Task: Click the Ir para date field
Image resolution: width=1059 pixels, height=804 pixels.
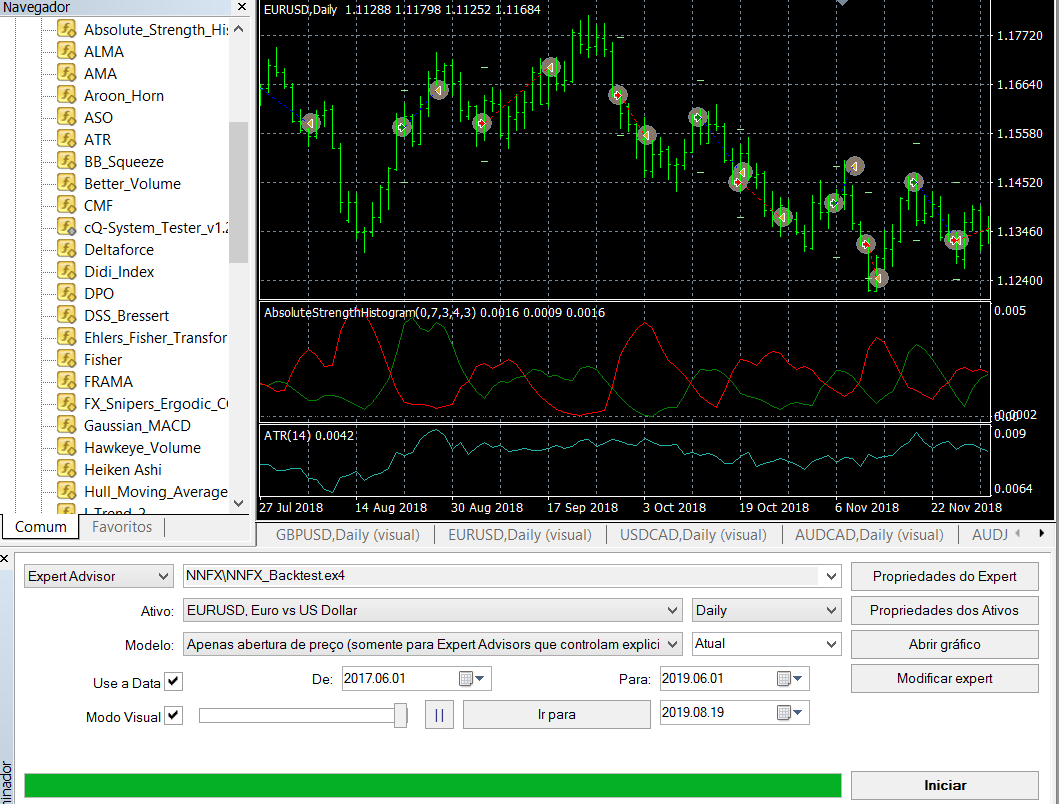Action: 734,712
